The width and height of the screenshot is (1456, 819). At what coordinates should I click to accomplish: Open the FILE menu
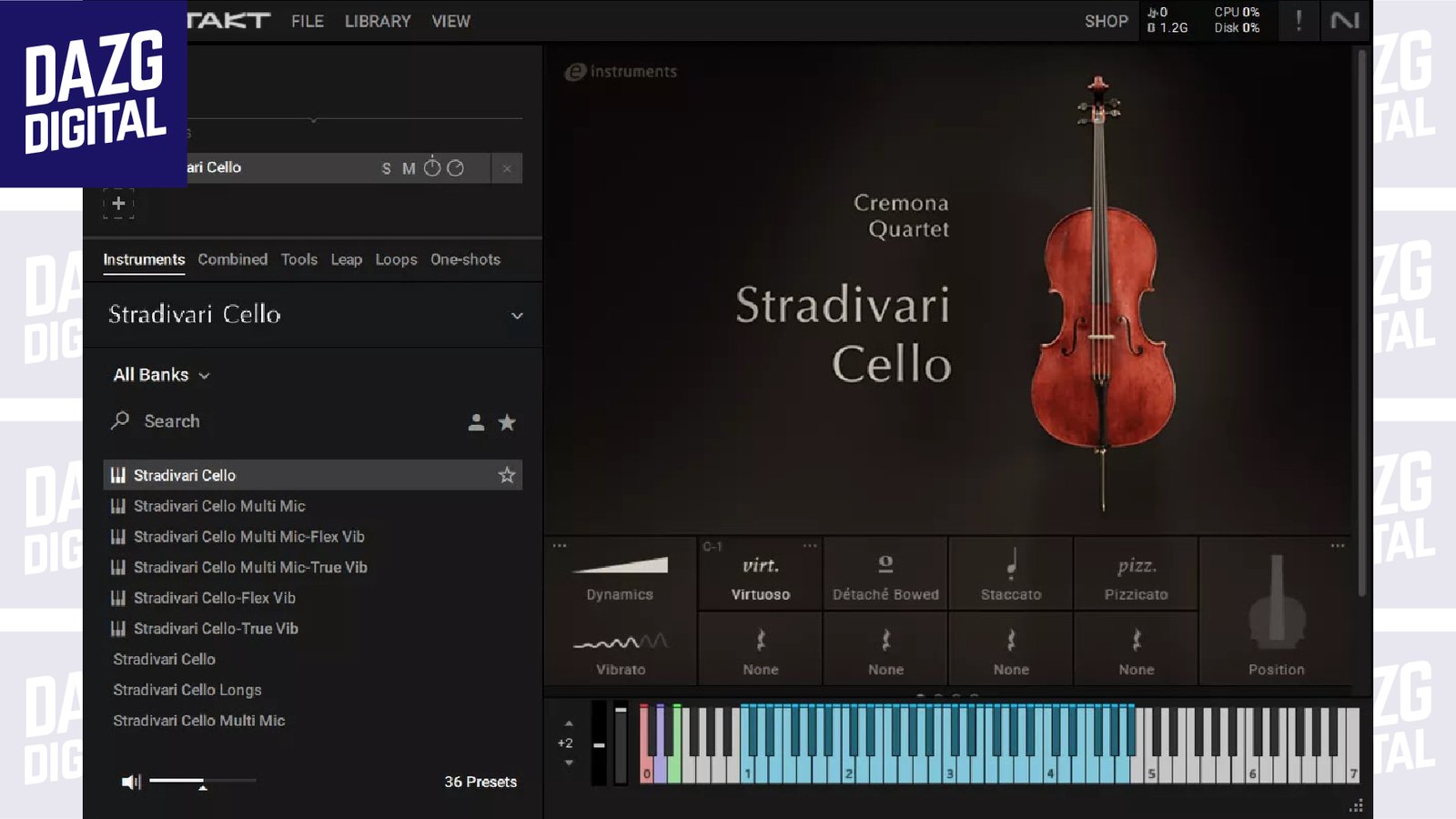pyautogui.click(x=307, y=21)
